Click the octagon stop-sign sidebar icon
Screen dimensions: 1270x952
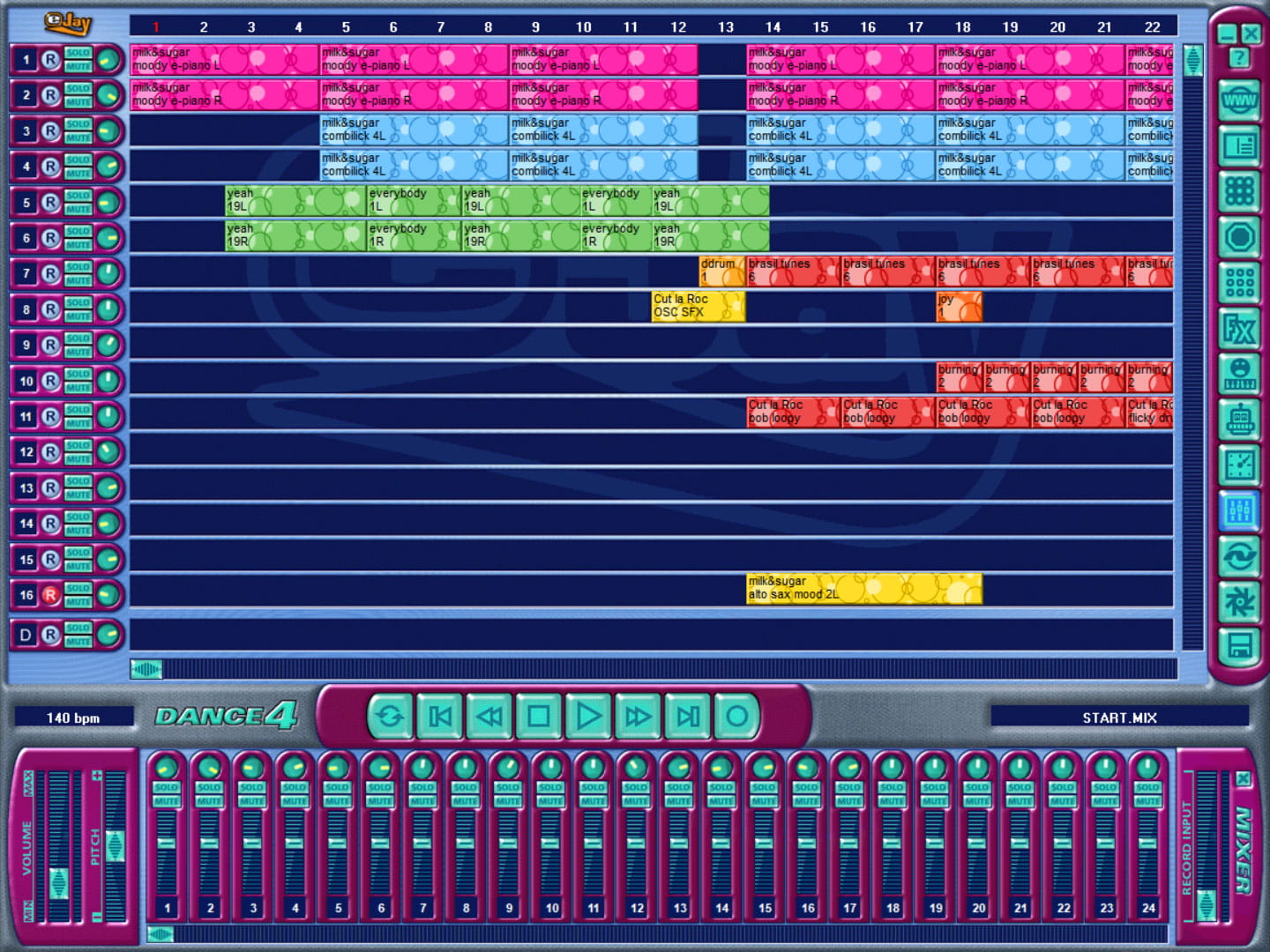[1239, 237]
